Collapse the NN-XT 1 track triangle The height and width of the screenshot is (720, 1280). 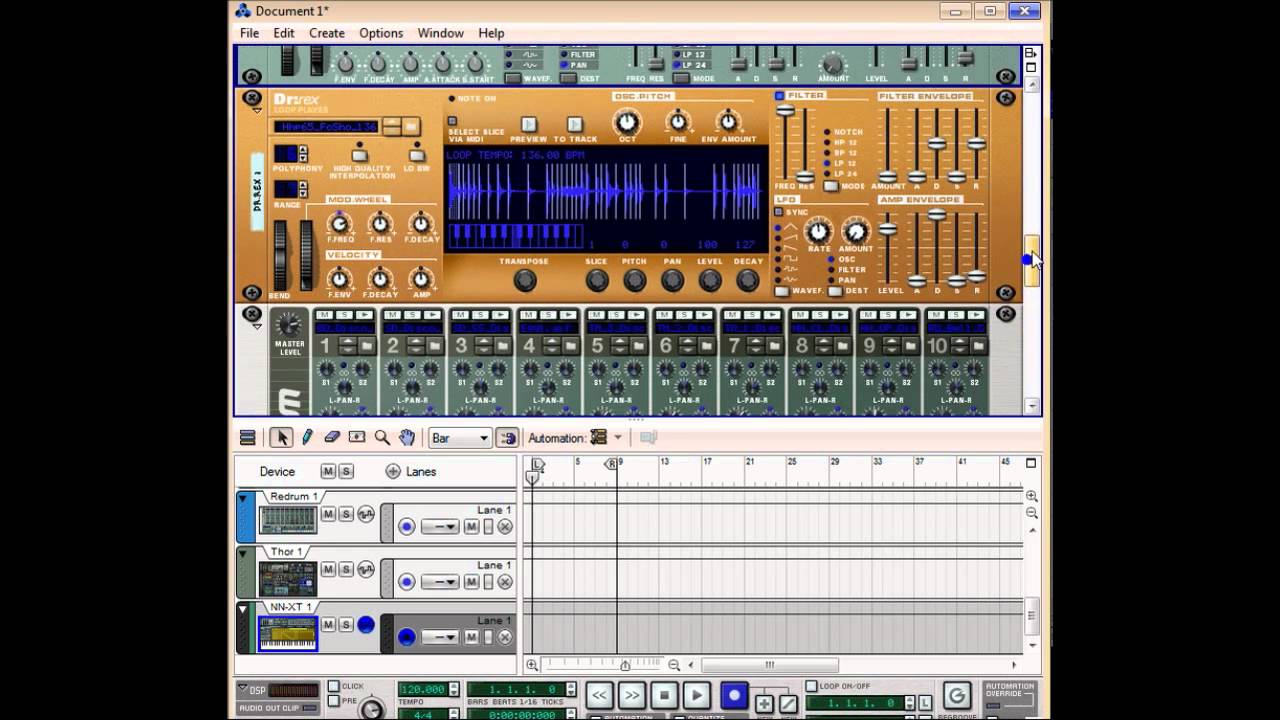[x=242, y=607]
